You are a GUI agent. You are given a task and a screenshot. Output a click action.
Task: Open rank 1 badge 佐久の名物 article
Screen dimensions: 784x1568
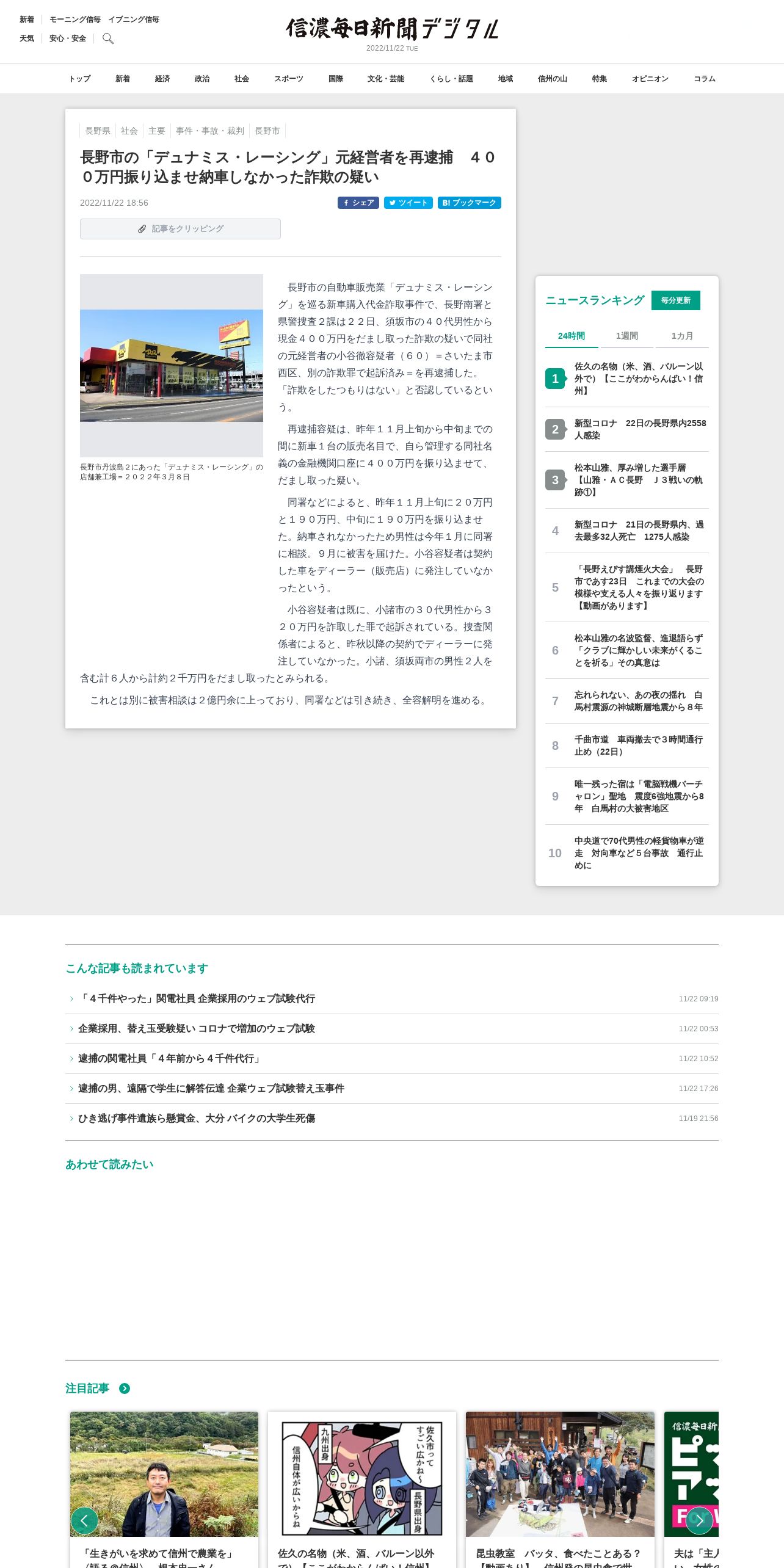click(x=555, y=379)
